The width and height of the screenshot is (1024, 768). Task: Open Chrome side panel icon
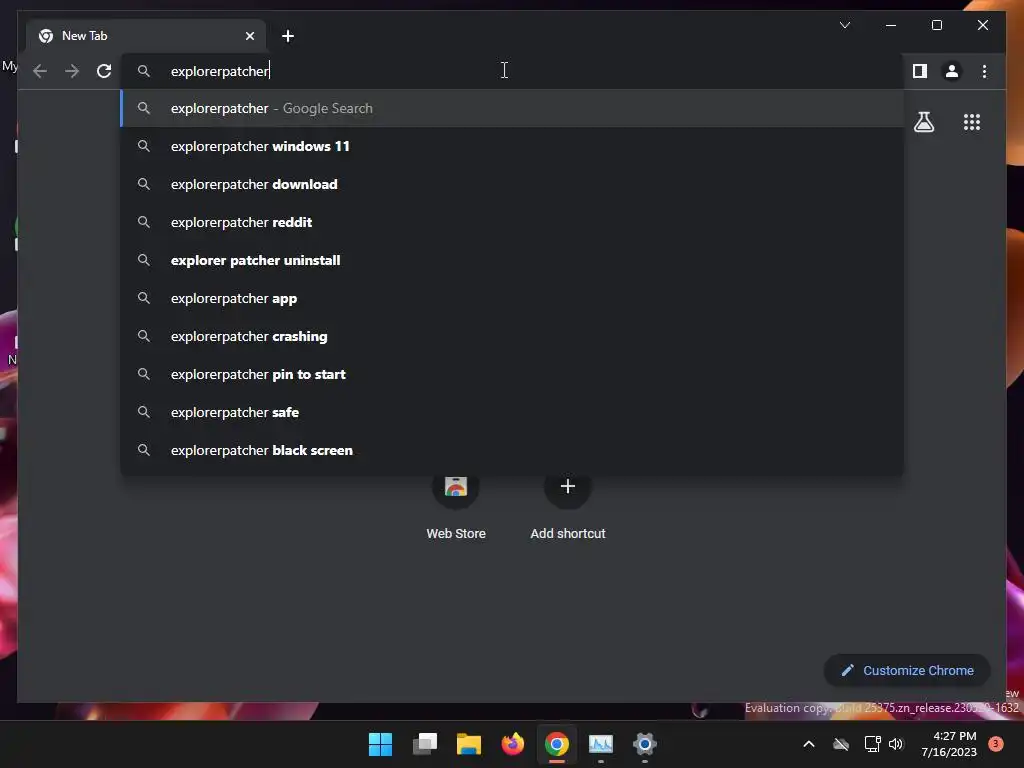tap(920, 71)
